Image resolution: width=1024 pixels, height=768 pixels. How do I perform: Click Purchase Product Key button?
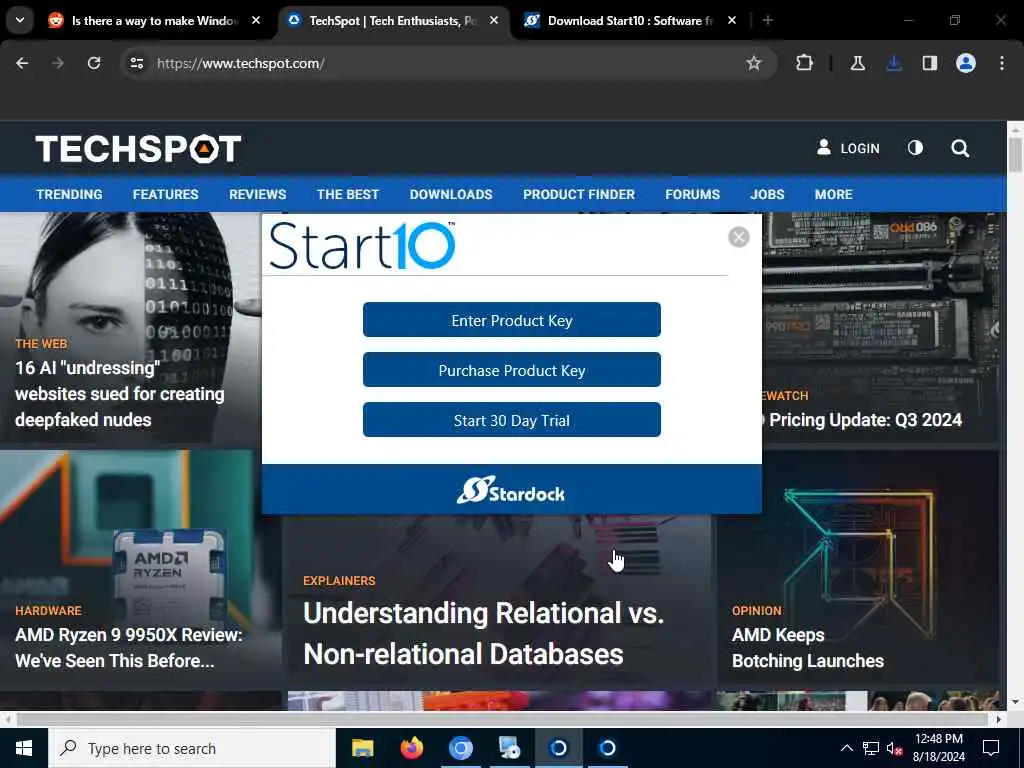pos(511,370)
